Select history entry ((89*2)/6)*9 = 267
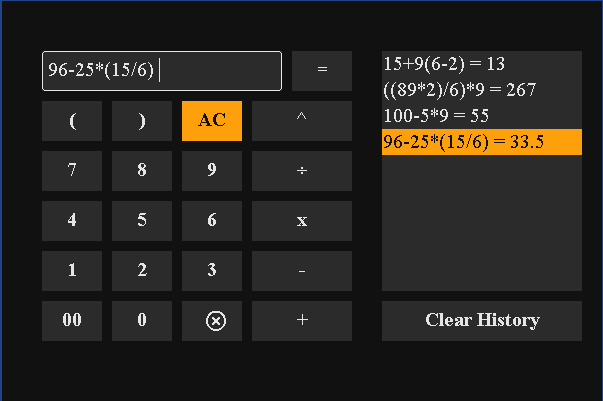The image size is (603, 401). tap(460, 90)
